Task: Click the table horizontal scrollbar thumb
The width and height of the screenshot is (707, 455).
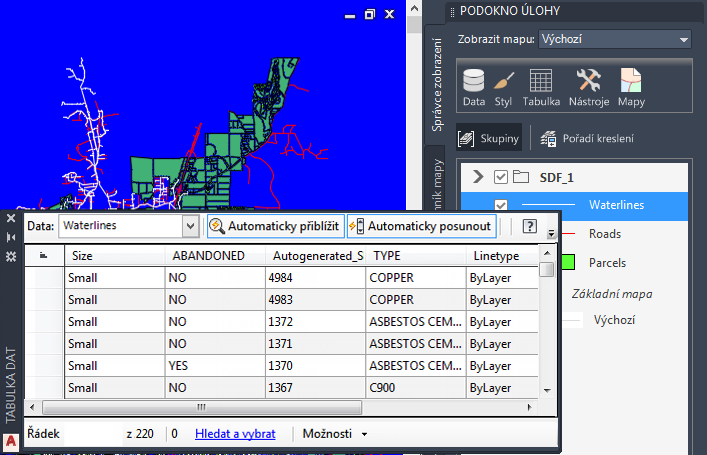Action: (x=202, y=407)
